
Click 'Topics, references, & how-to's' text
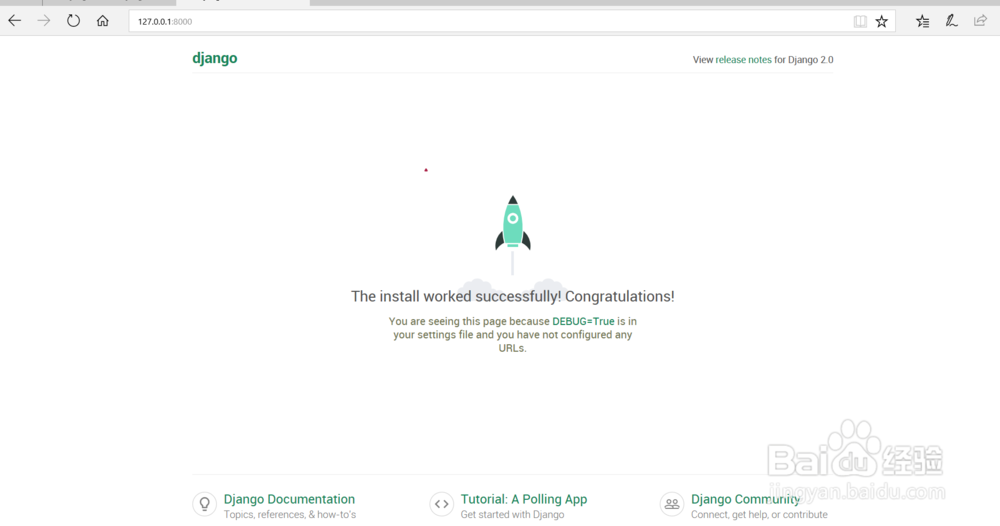pos(290,515)
